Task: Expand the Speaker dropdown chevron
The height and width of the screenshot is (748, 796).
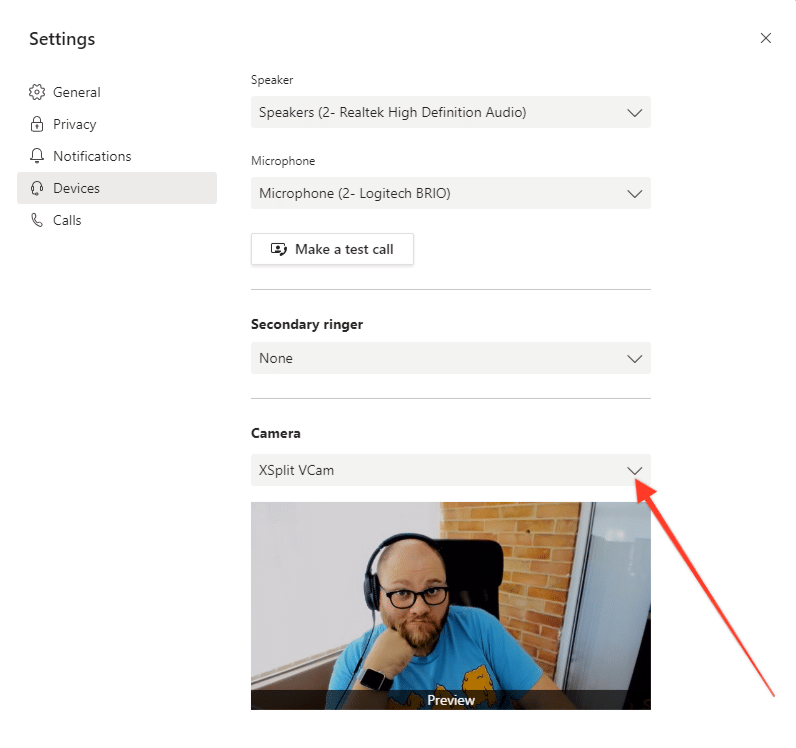Action: pos(635,112)
